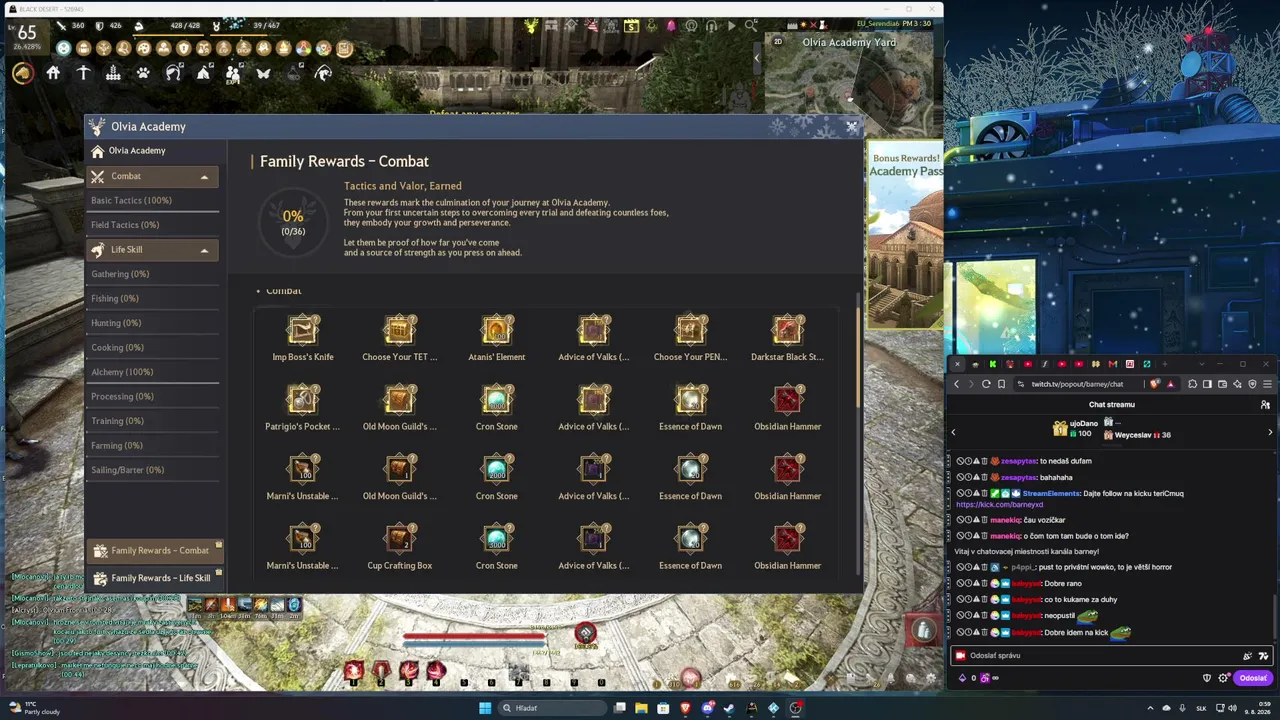1280x720 pixels.
Task: Click the Academy Pass bonus rewards banner
Action: click(905, 237)
